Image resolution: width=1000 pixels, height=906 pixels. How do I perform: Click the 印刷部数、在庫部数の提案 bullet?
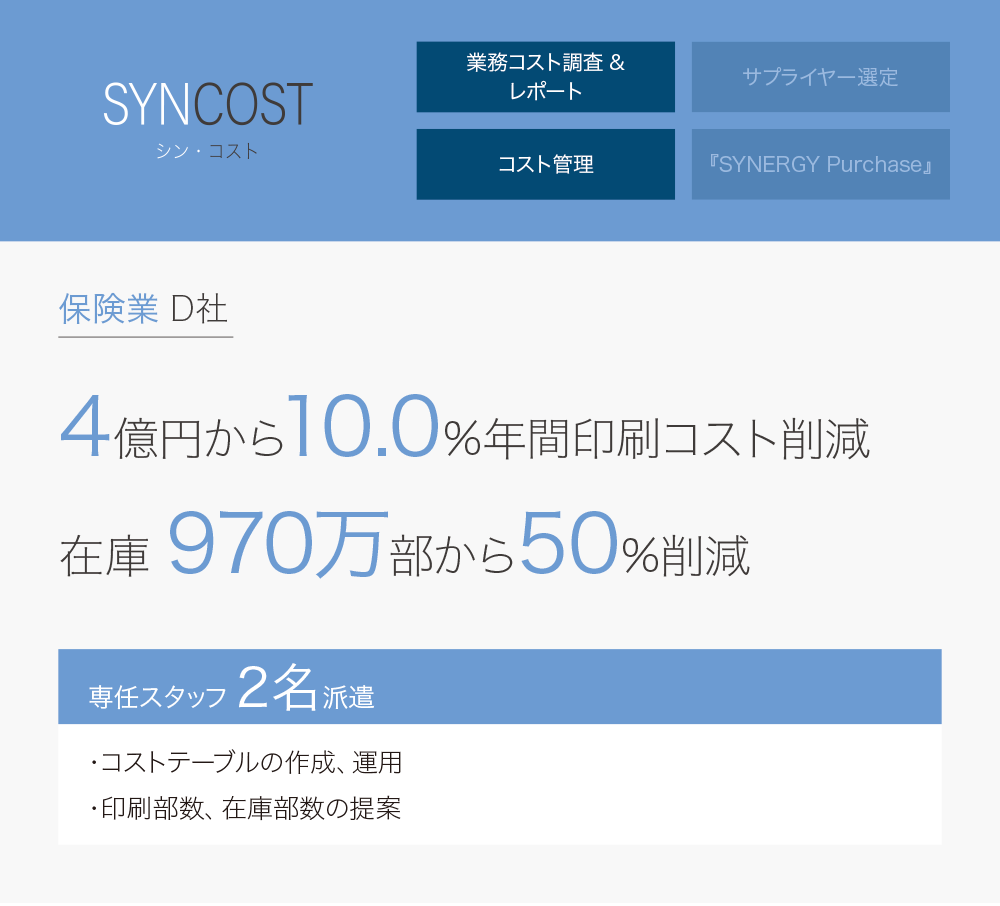coord(246,808)
